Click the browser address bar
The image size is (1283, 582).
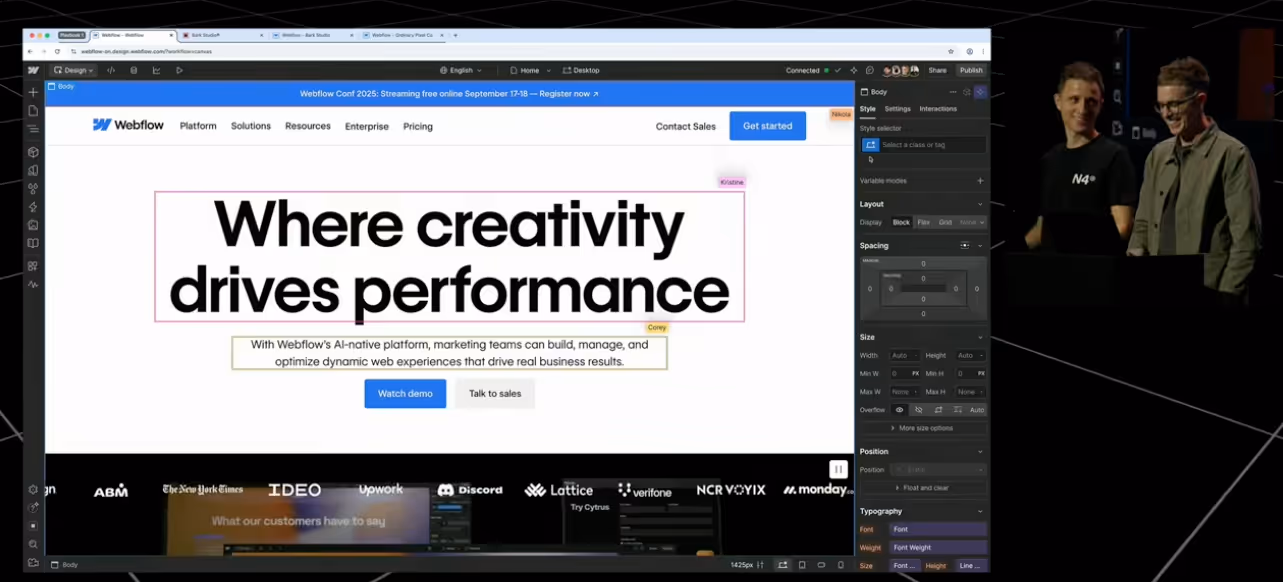pos(510,51)
